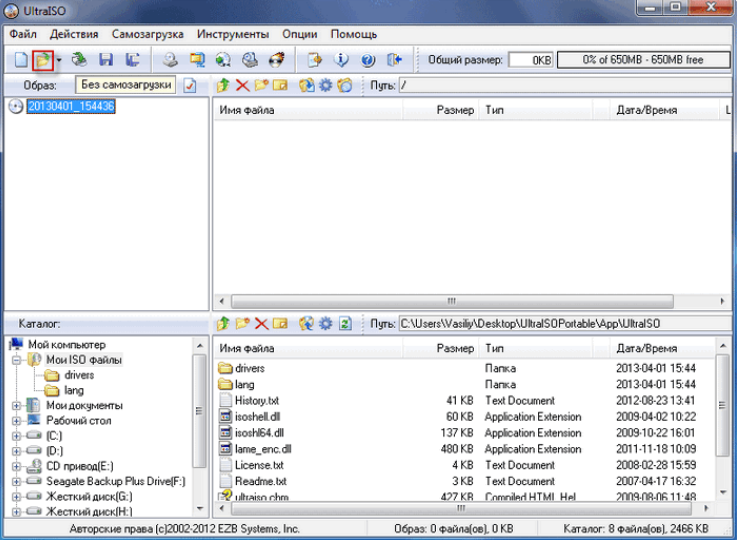Sort image list by Размер header
The image size is (737, 540).
click(x=440, y=110)
